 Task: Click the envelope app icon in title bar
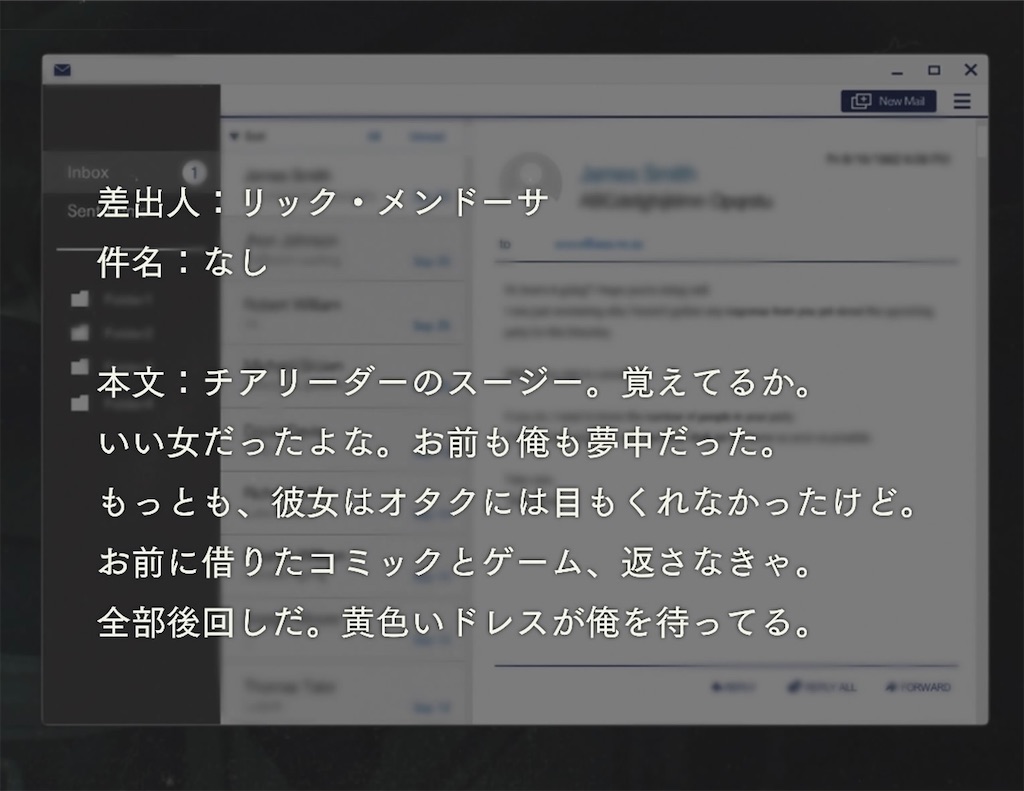(x=62, y=70)
